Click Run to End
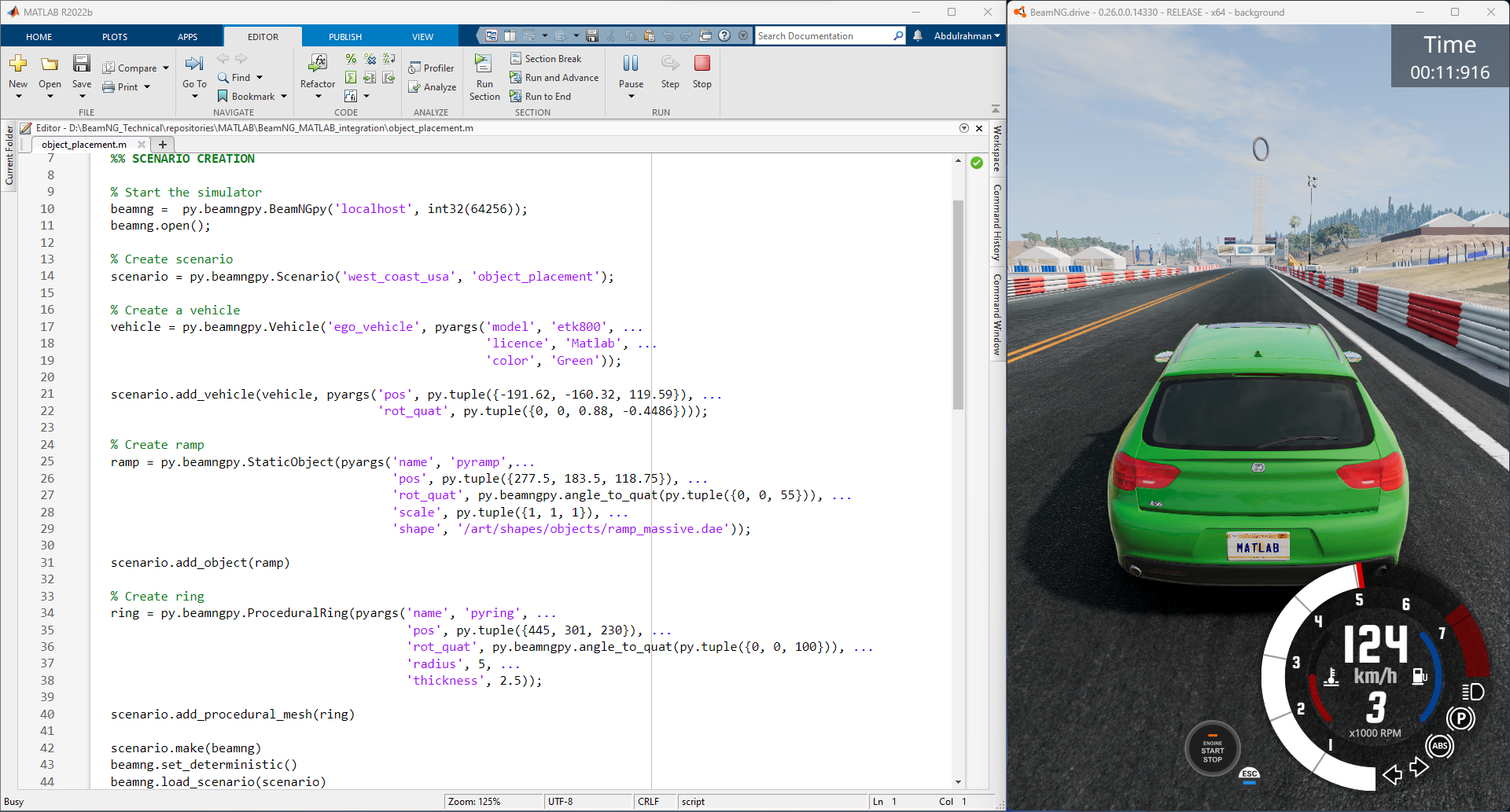The image size is (1510, 812). [x=540, y=97]
